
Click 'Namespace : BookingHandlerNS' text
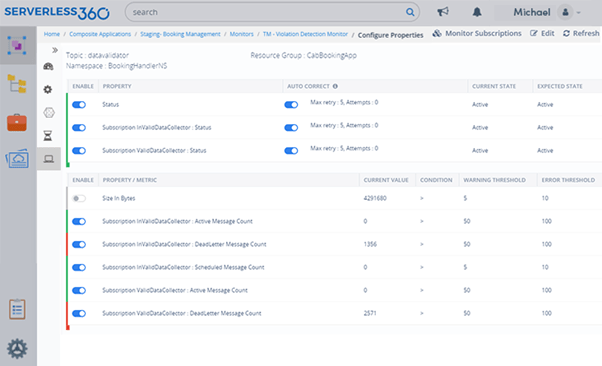[116, 66]
